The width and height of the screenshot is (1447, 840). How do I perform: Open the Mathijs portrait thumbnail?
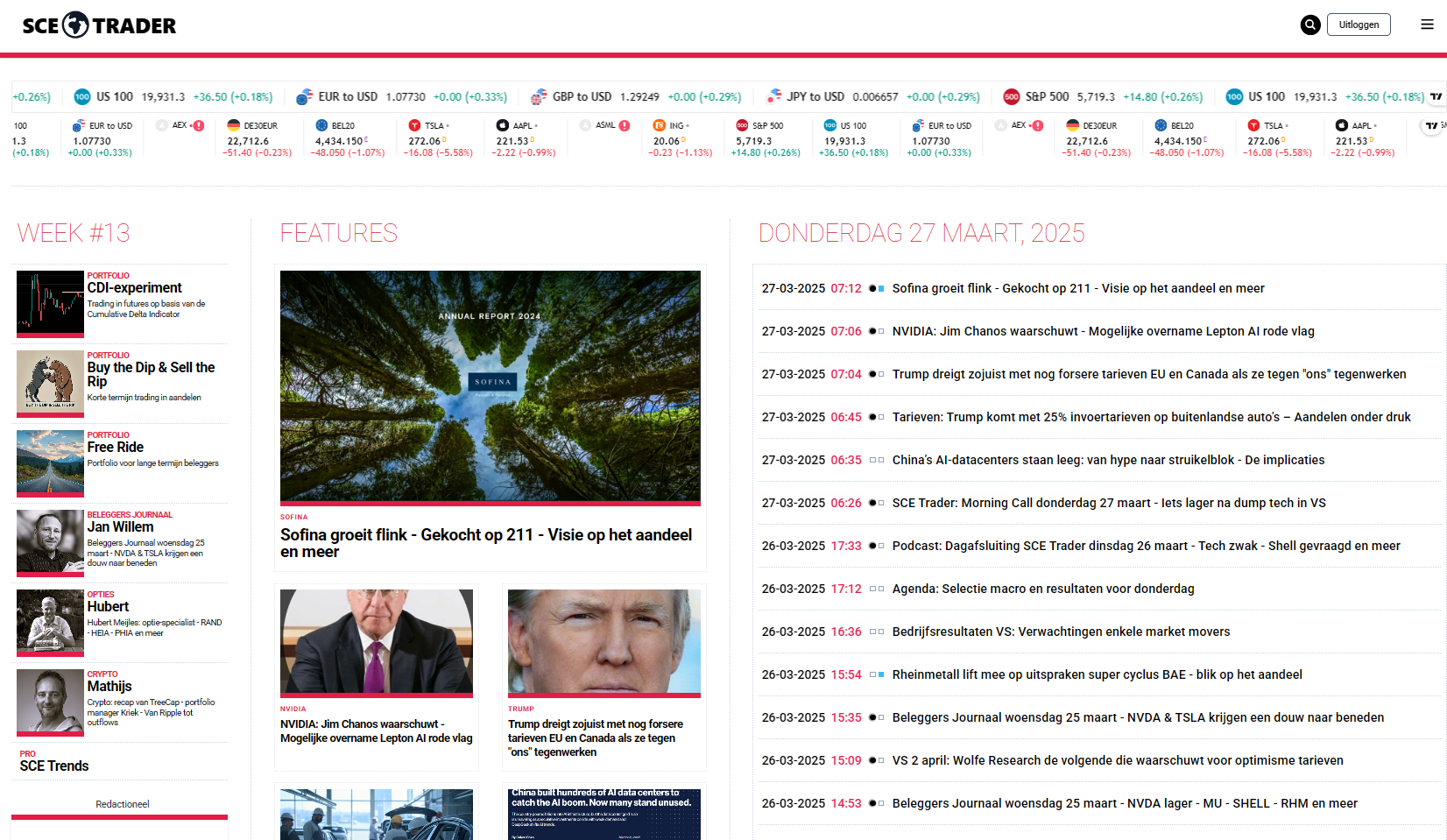coord(50,702)
